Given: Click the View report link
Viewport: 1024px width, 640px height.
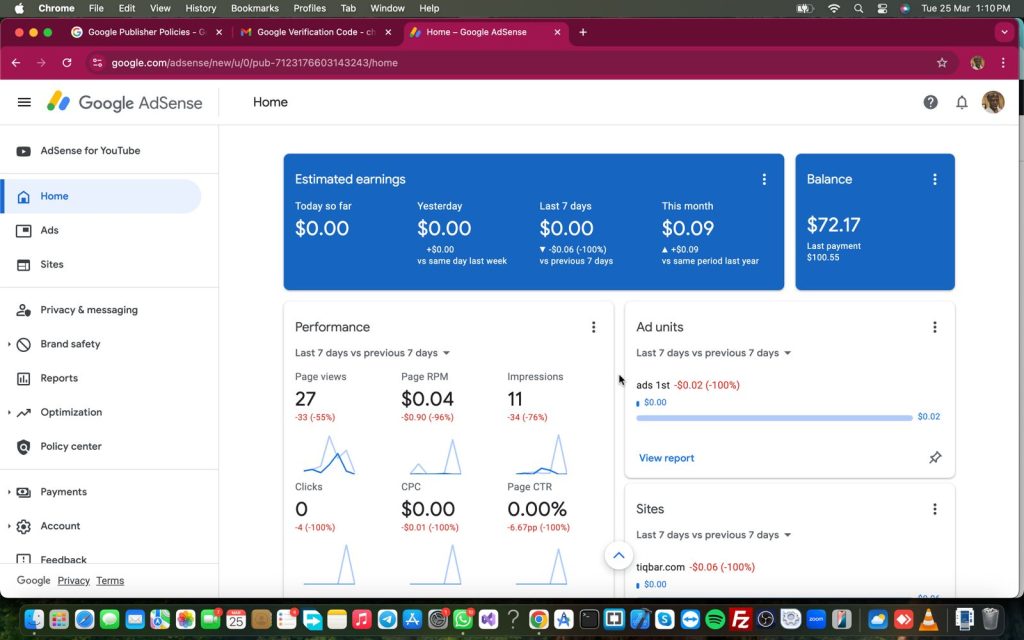Looking at the screenshot, I should tap(666, 458).
